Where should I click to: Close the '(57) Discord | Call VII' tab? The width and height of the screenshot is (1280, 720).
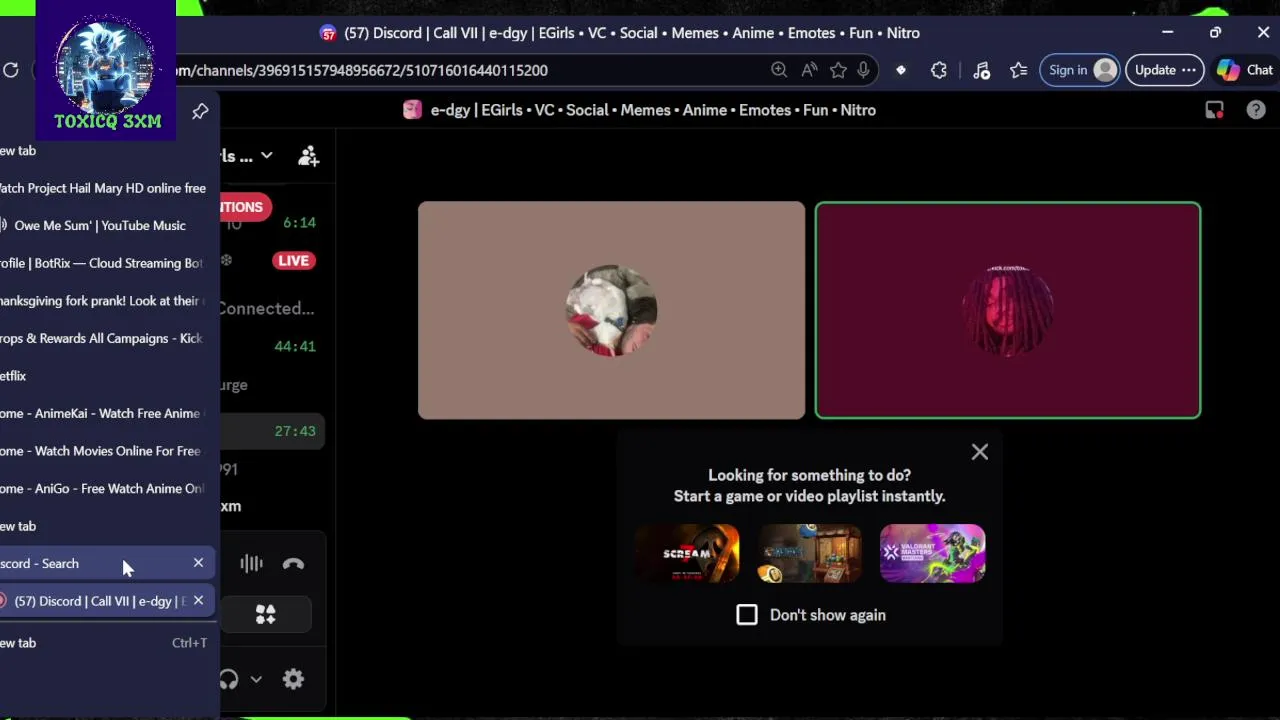point(198,600)
